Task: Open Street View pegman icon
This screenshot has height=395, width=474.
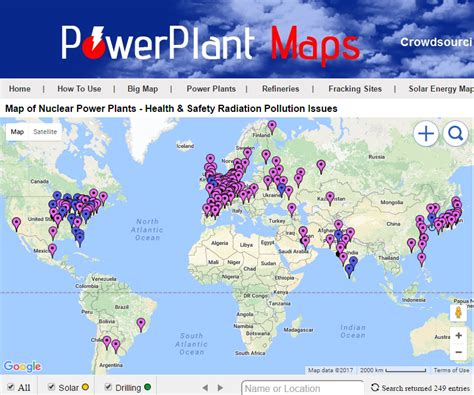Action: (x=458, y=313)
